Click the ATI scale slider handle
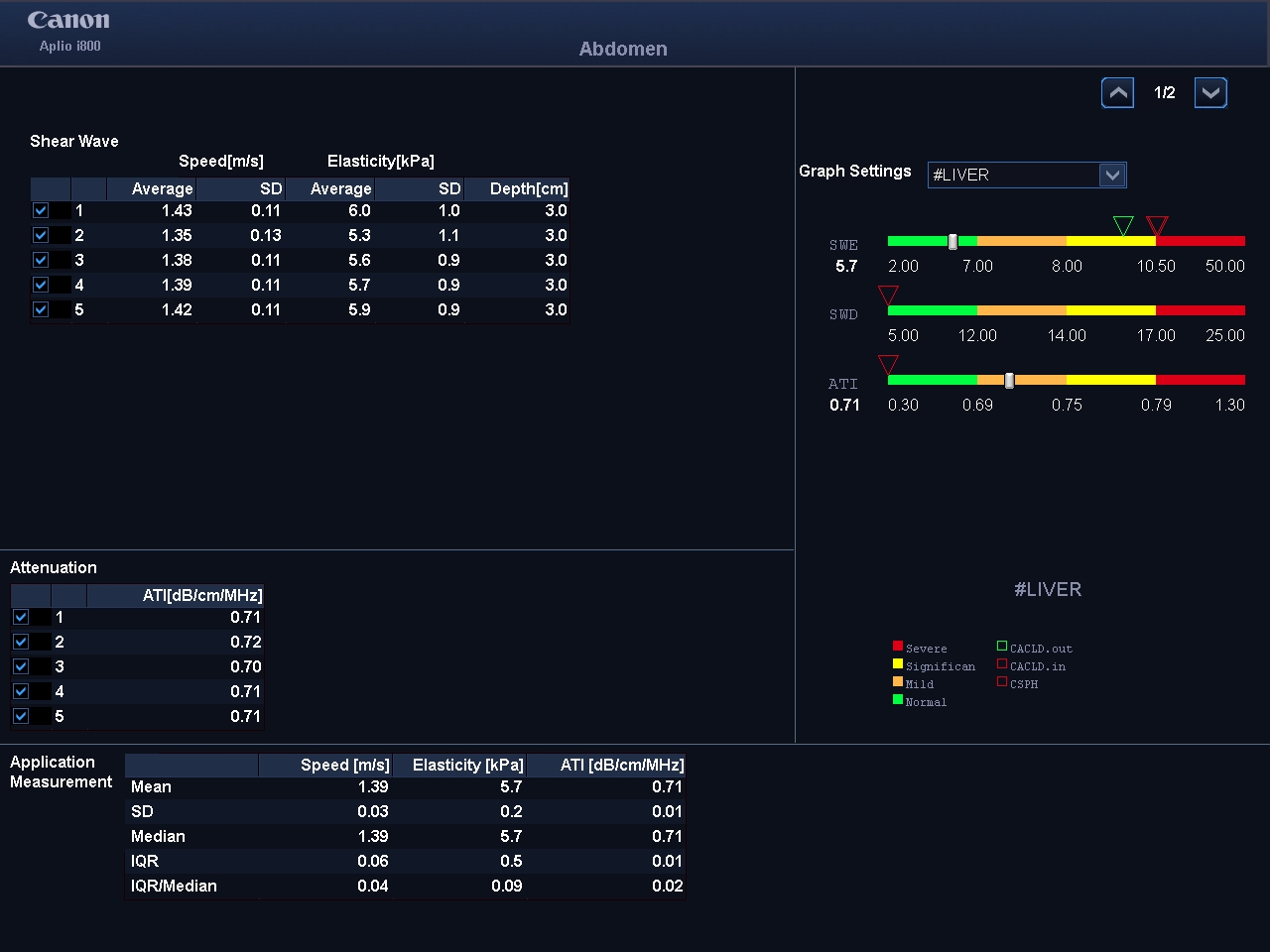Image resolution: width=1270 pixels, height=952 pixels. (x=1009, y=381)
